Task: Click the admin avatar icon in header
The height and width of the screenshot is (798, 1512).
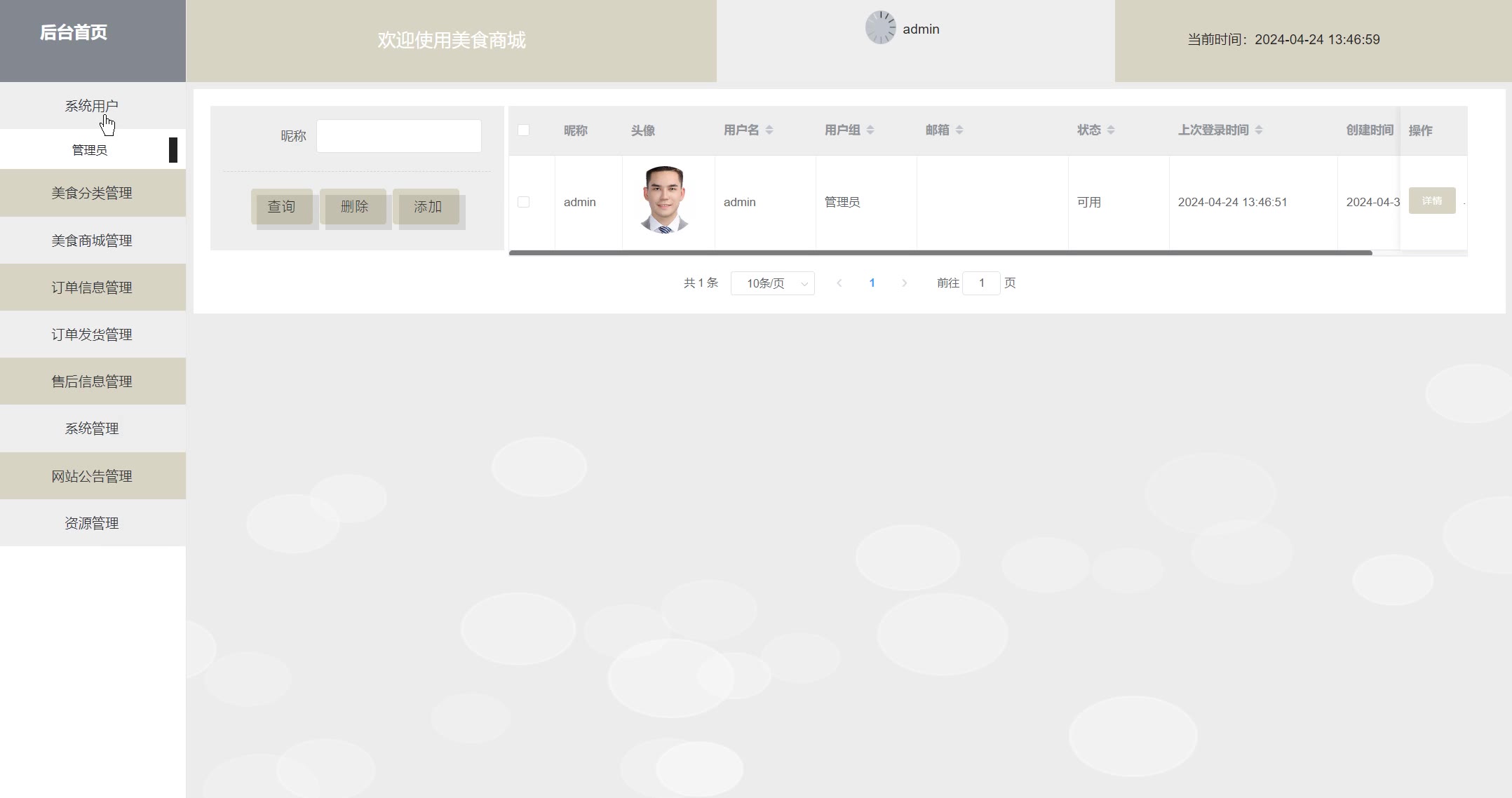Action: tap(880, 28)
